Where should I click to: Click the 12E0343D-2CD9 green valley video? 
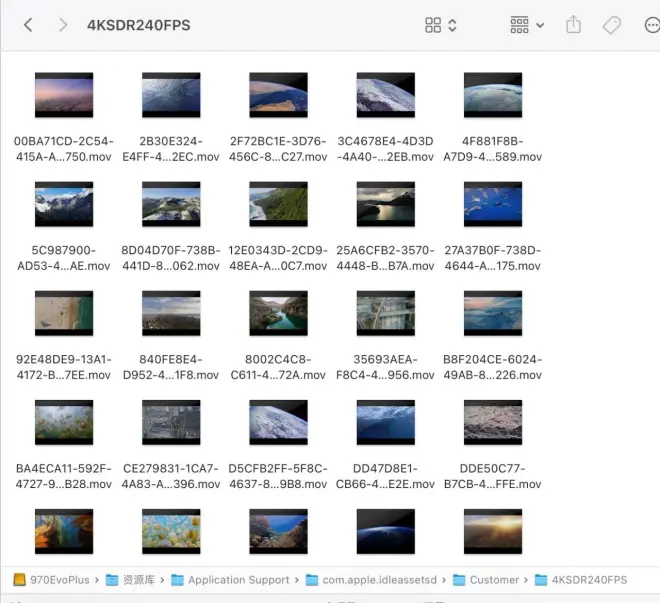click(278, 204)
